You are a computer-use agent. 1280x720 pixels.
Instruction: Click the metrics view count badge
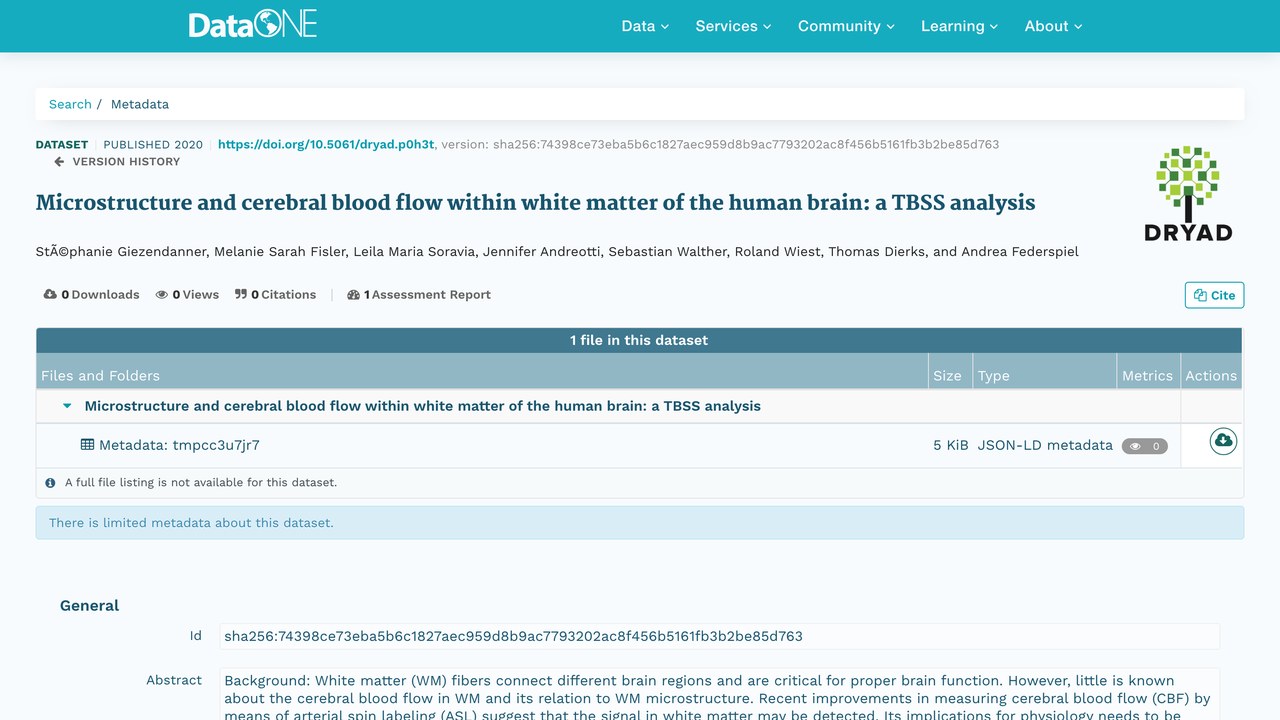pos(1145,446)
